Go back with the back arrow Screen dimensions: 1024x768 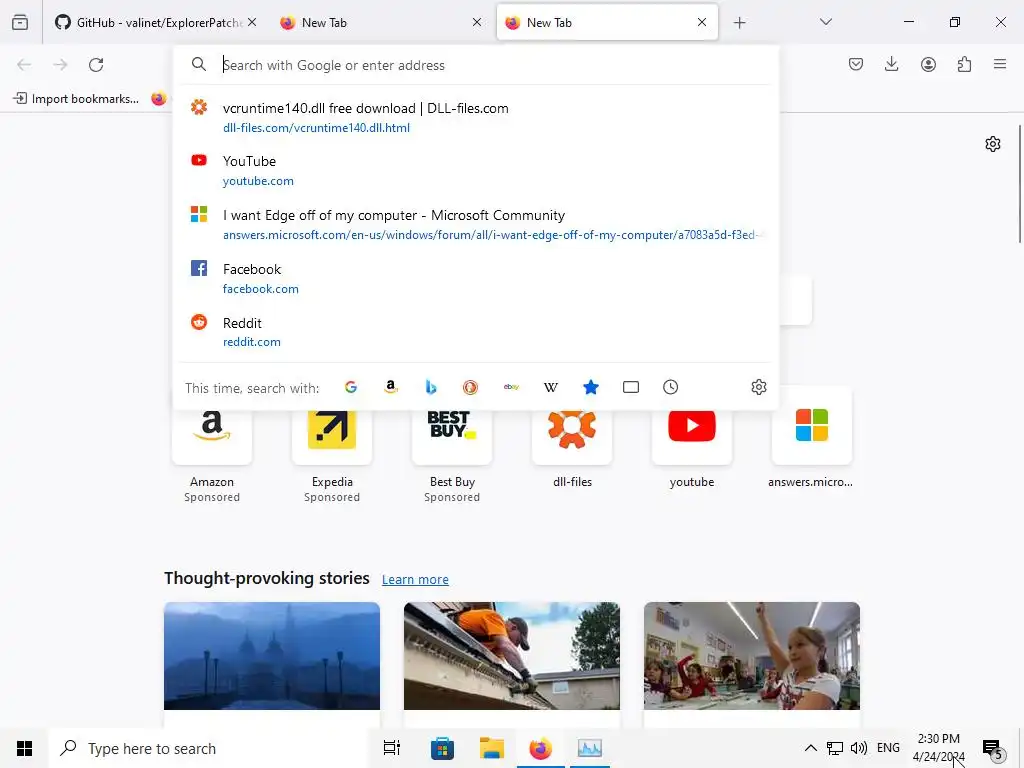[24, 65]
